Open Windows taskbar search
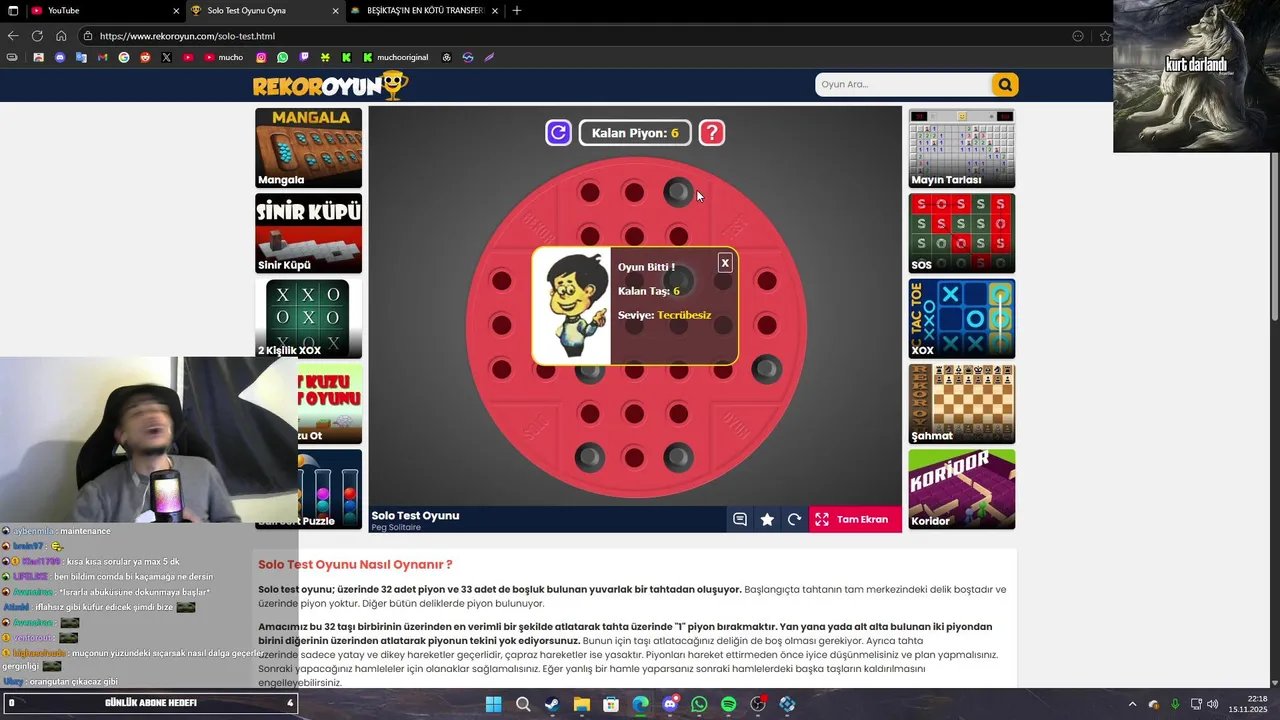Viewport: 1280px width, 720px height. pos(523,704)
